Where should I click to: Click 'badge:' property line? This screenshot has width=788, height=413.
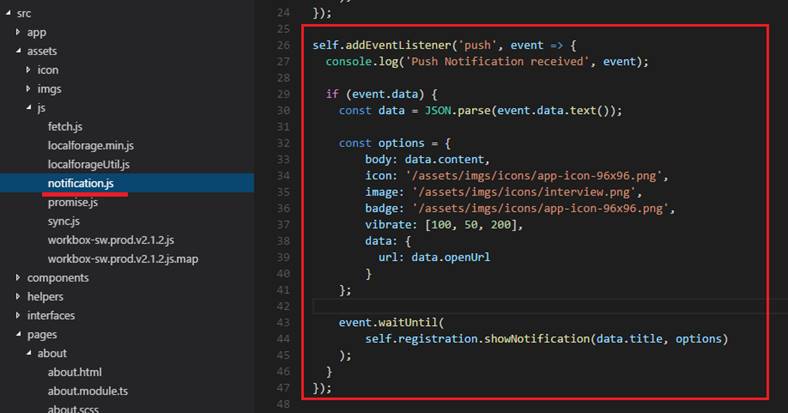520,208
